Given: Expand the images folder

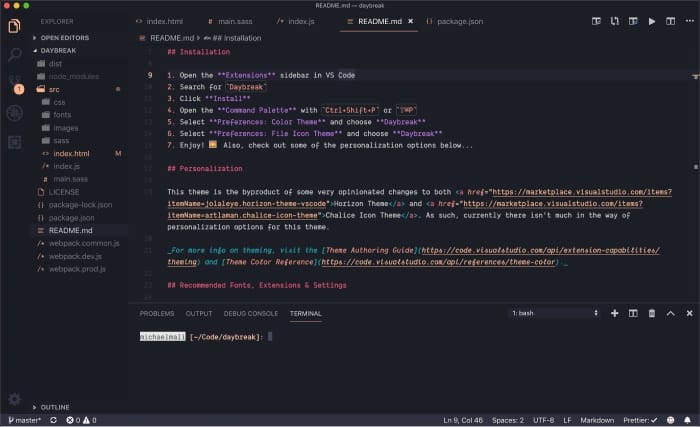Looking at the screenshot, I should (x=60, y=128).
